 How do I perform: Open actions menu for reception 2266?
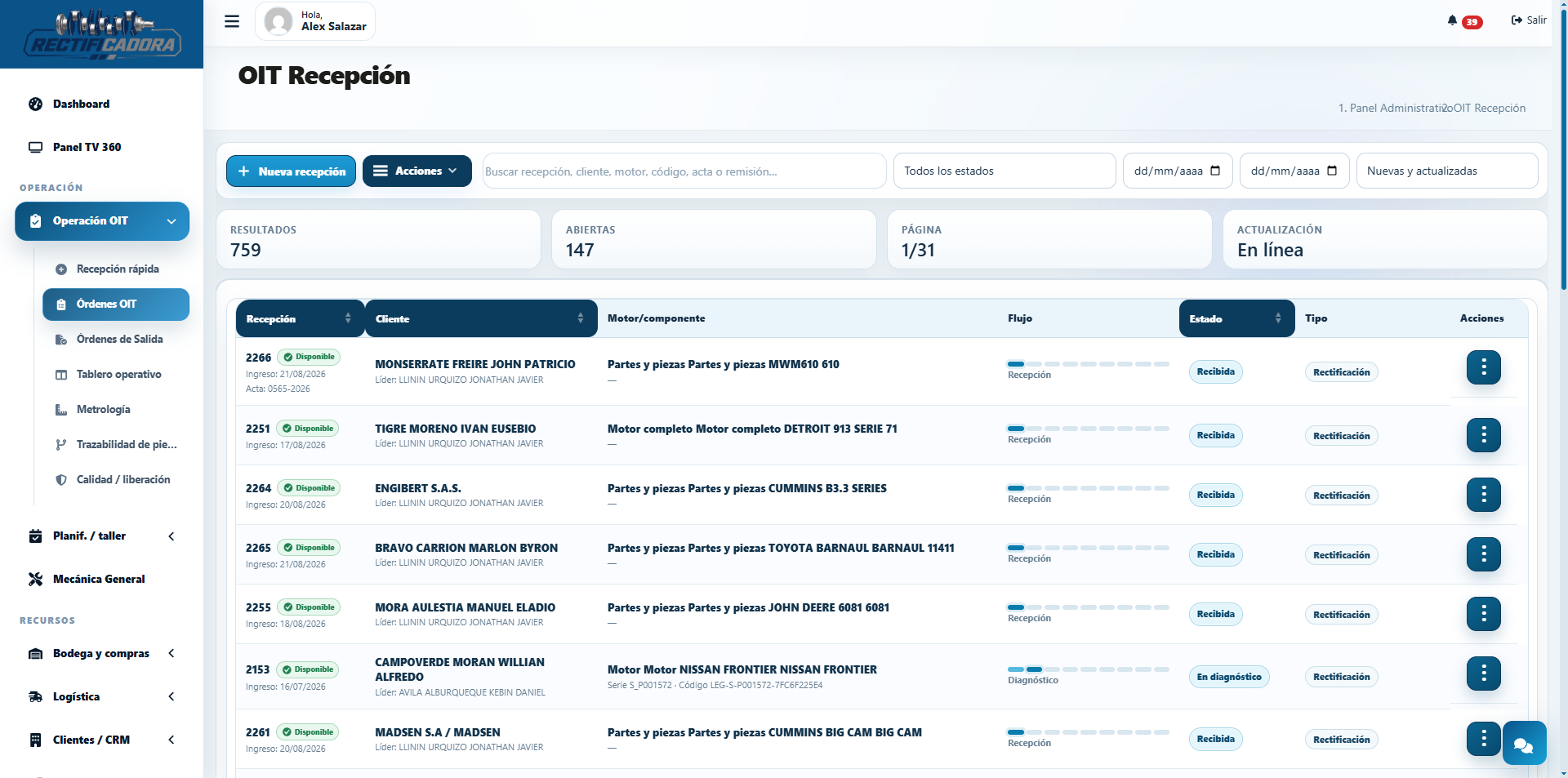1483,367
